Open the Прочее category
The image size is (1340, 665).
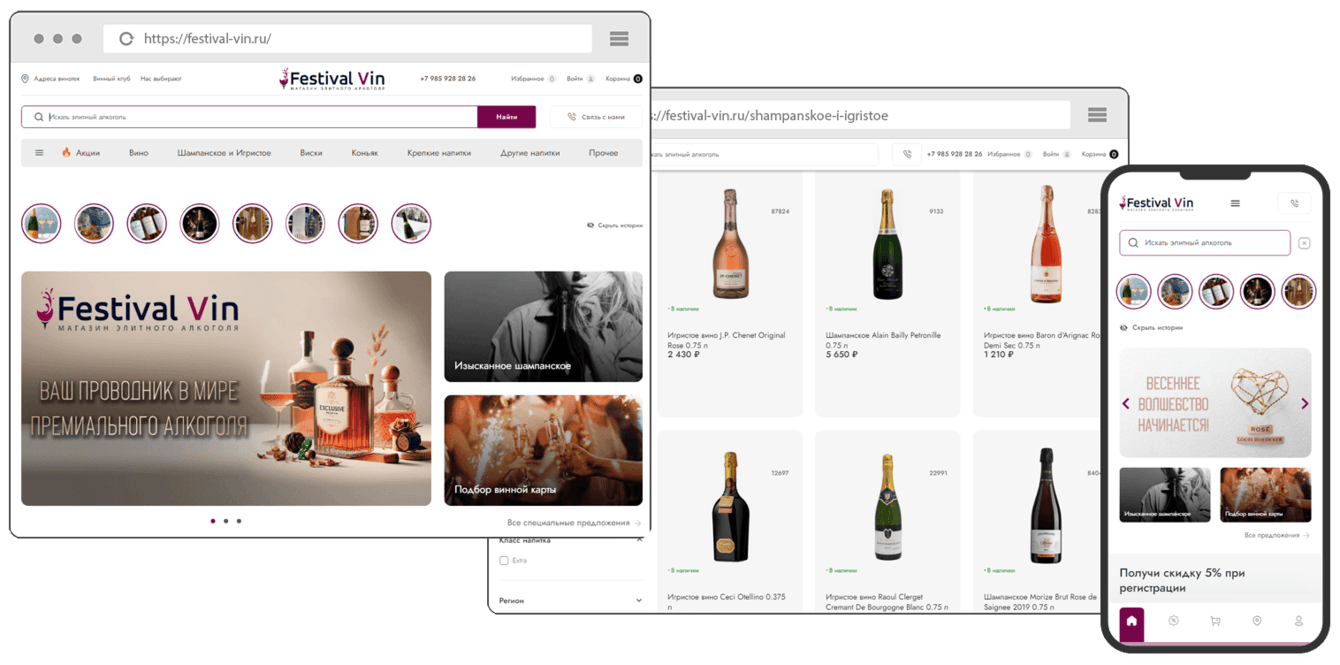(x=603, y=153)
